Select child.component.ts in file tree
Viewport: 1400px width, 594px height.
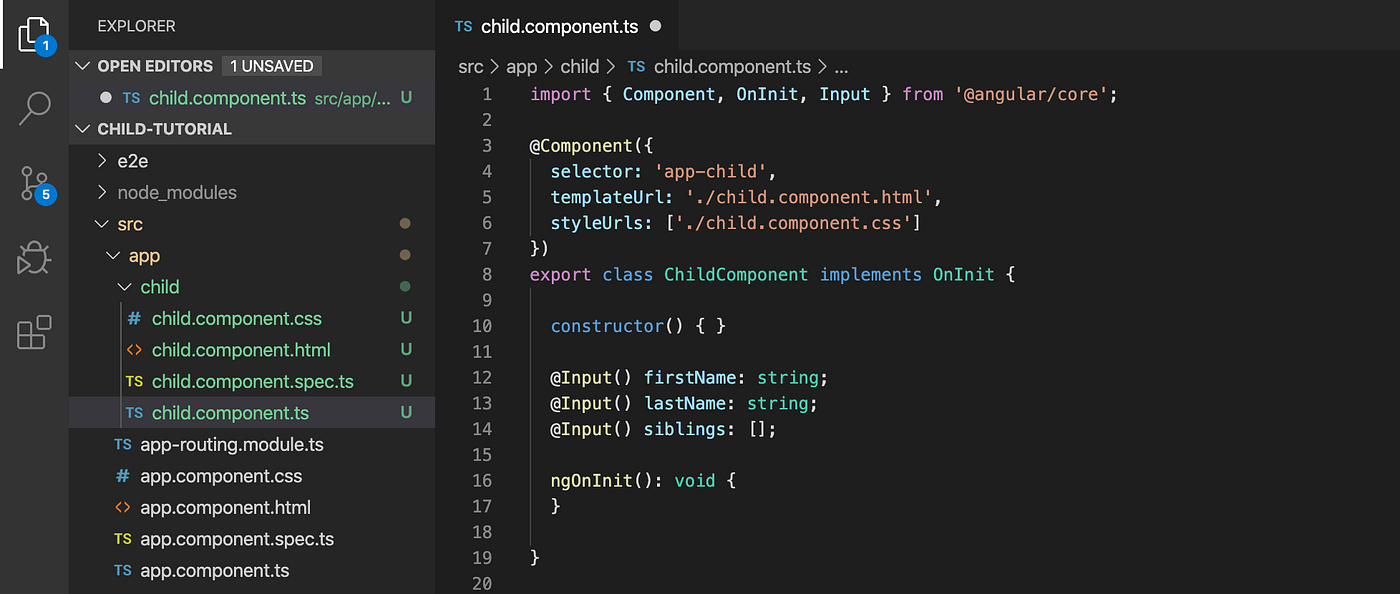251,413
